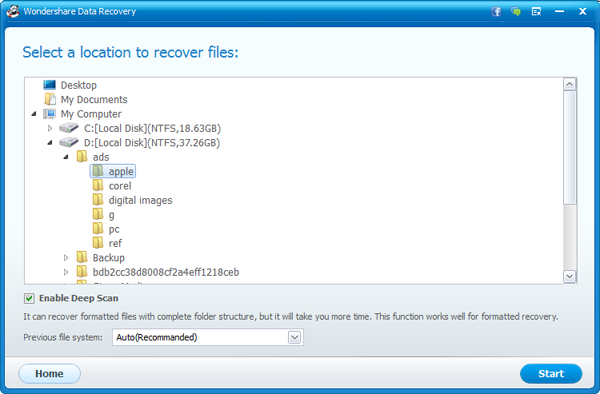This screenshot has height=394, width=600.
Task: Click the g folder icon
Action: tap(98, 214)
